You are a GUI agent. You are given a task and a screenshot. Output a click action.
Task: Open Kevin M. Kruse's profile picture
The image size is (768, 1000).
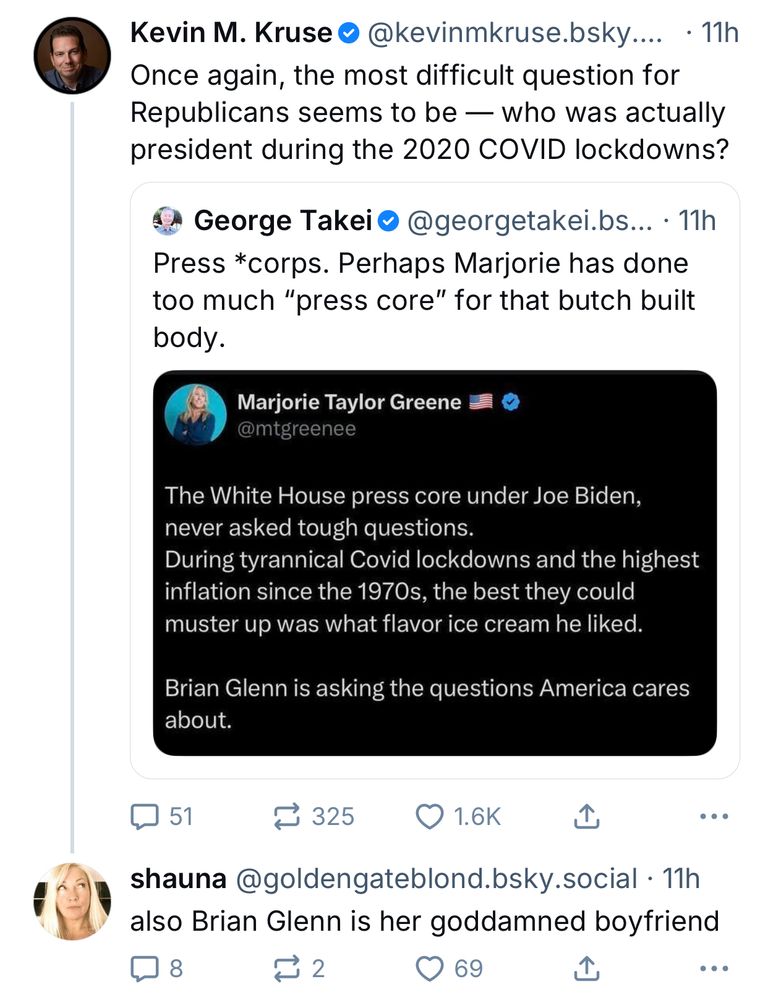click(72, 55)
